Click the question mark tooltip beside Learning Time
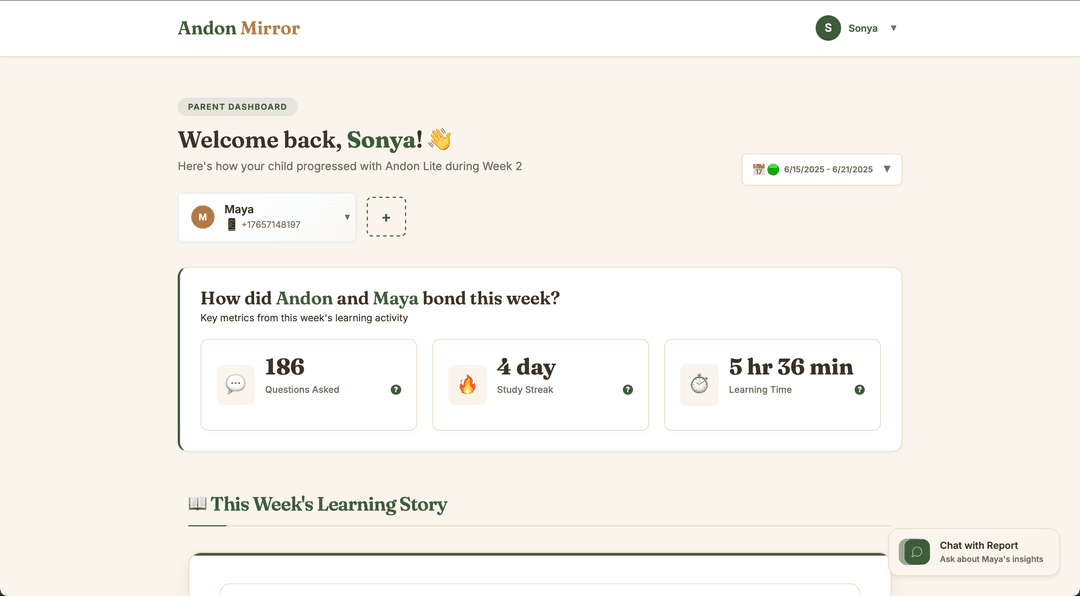 tap(859, 389)
